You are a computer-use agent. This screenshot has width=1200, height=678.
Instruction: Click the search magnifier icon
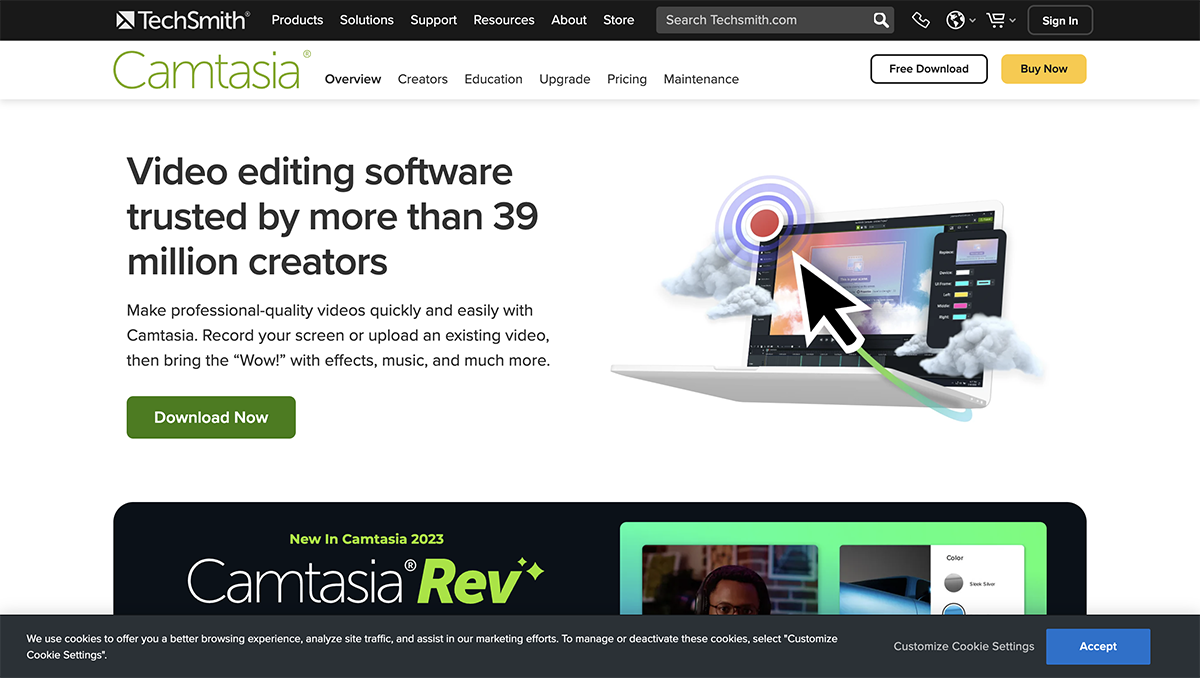(x=880, y=19)
